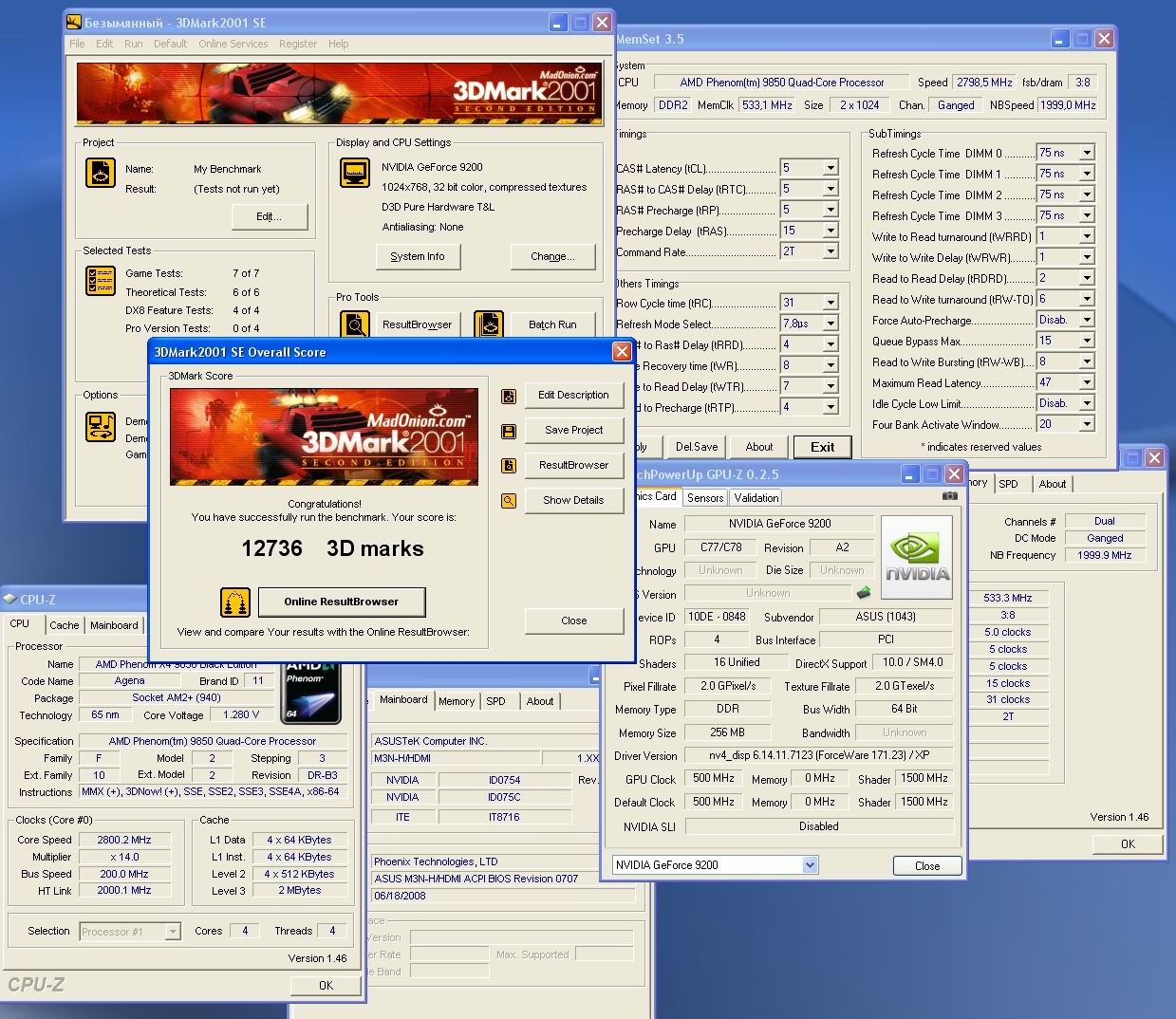Click Core Speed value 2800.2 MHz

click(124, 840)
